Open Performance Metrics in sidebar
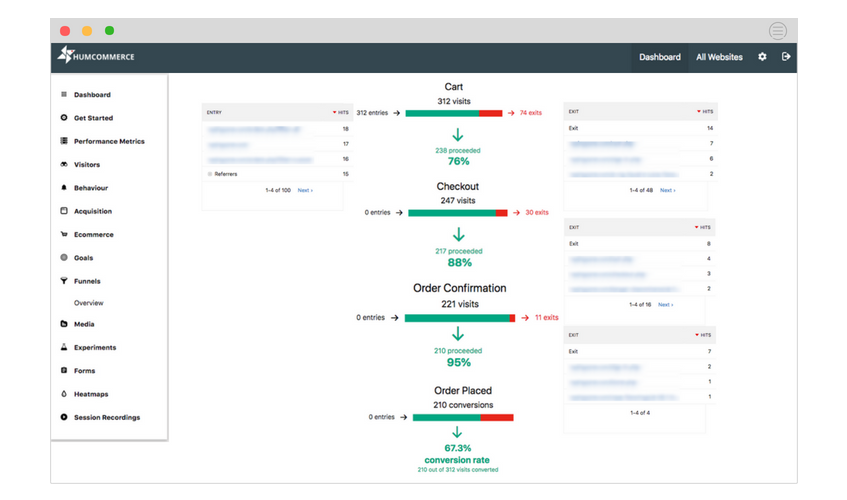Screen dimensions: 847x500 (109, 141)
